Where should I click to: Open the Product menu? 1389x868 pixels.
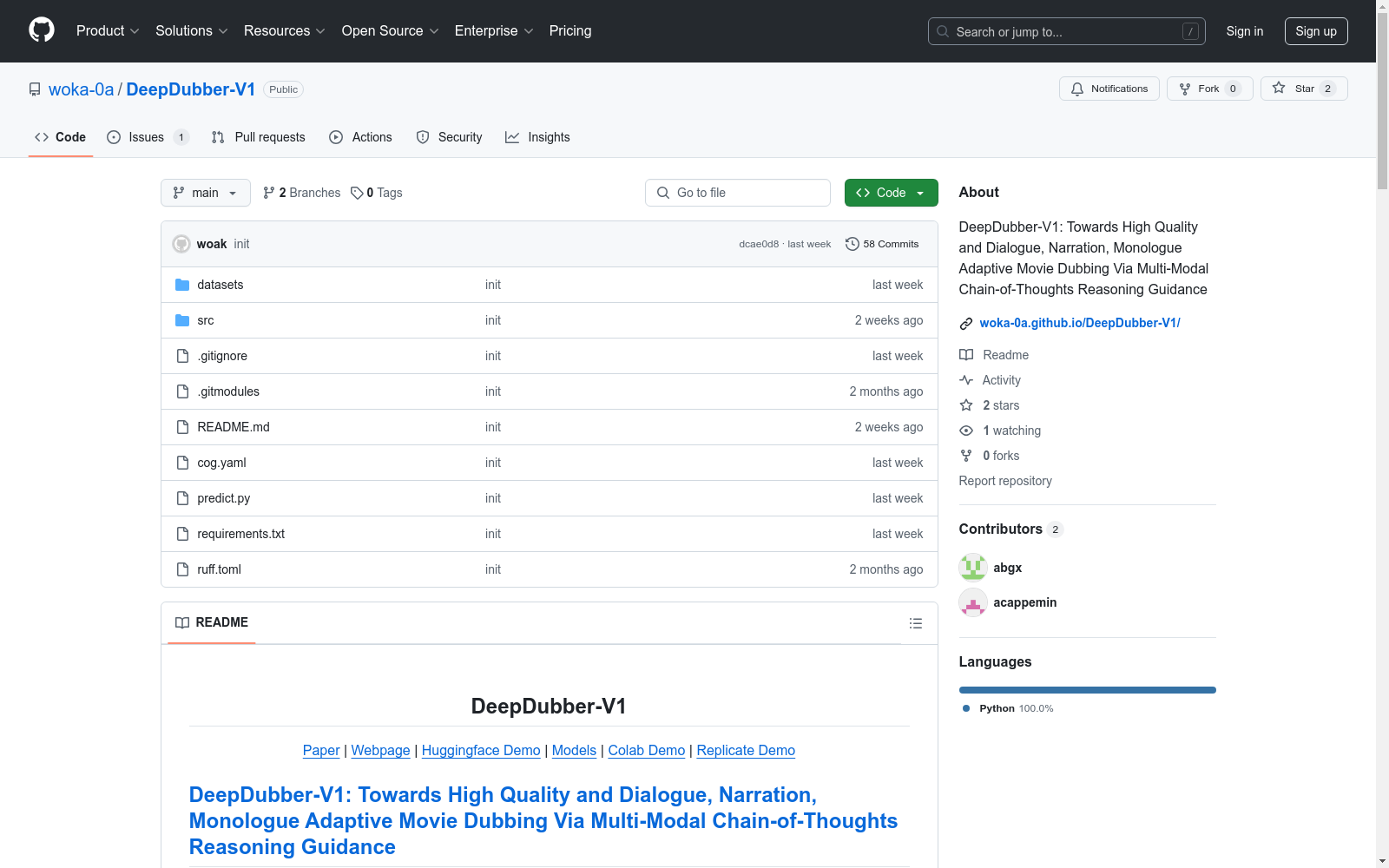click(108, 30)
